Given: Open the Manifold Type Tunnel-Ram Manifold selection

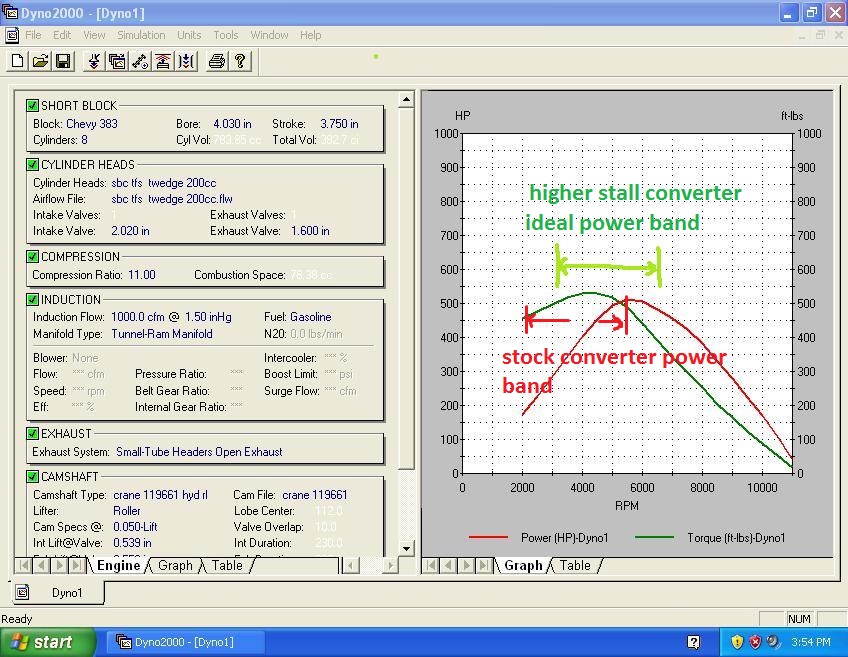Looking at the screenshot, I should coord(162,334).
